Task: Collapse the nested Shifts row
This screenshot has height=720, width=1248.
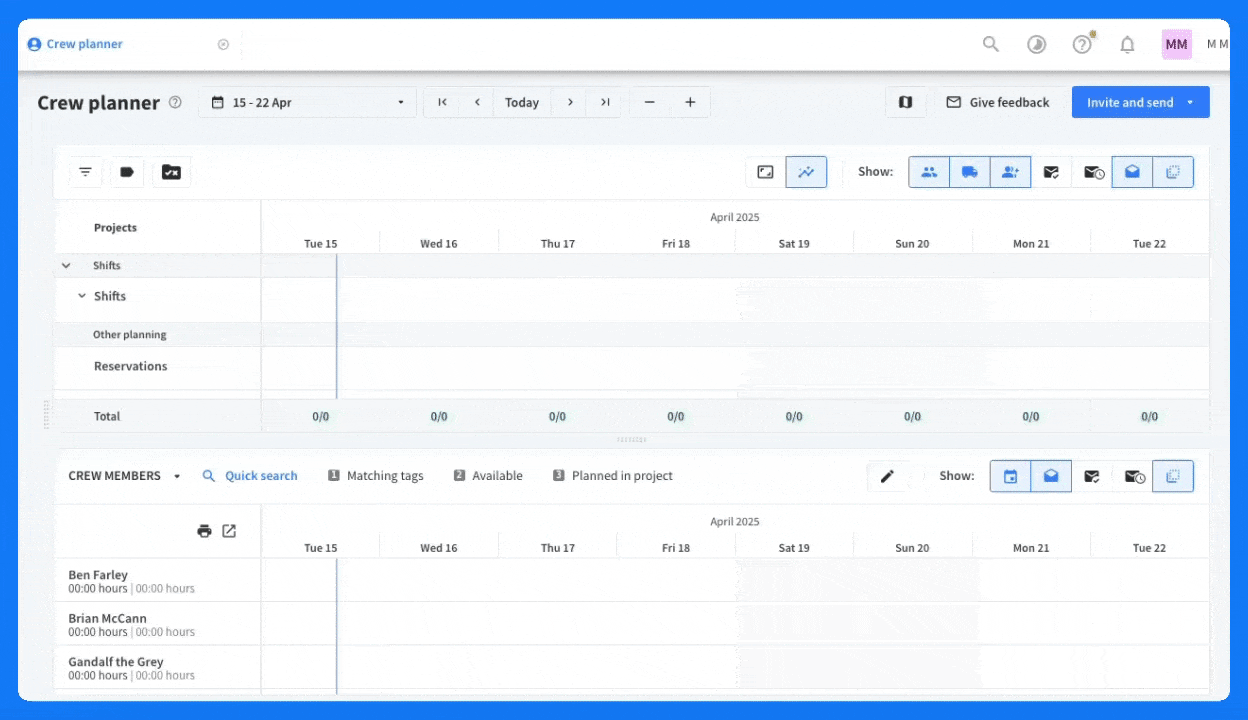Action: click(82, 296)
